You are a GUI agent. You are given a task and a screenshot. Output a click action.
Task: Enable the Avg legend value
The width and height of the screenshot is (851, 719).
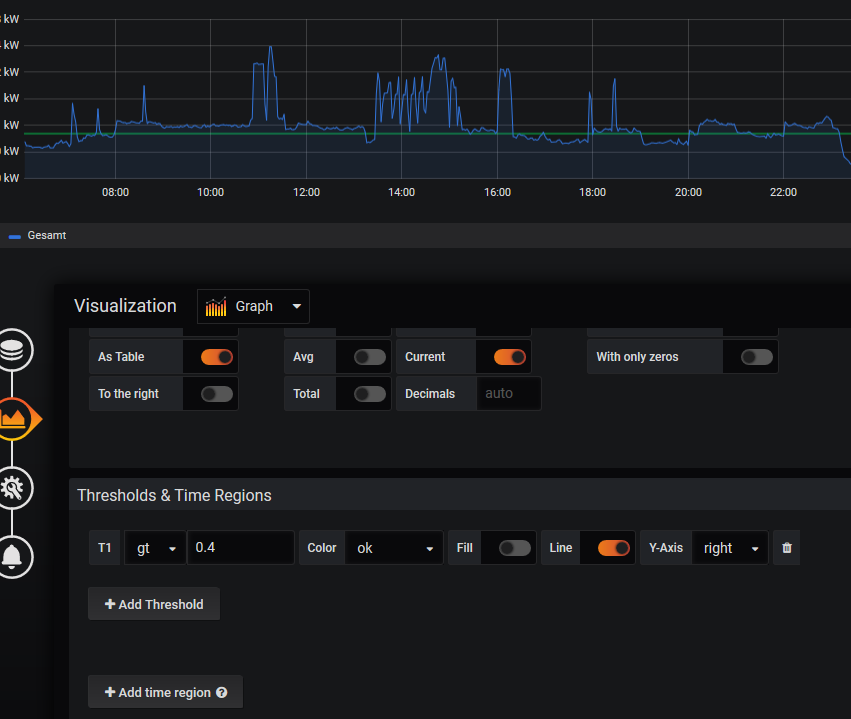[x=370, y=357]
